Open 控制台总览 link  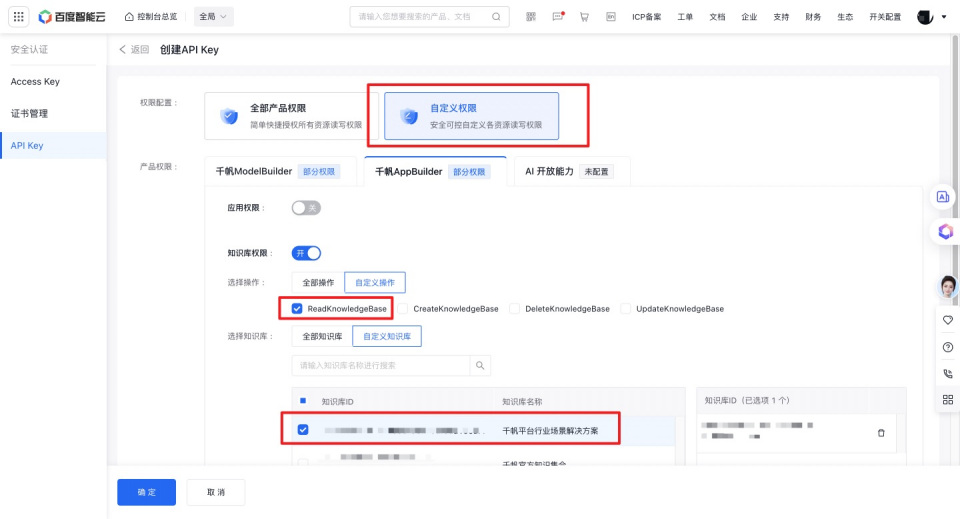point(151,17)
